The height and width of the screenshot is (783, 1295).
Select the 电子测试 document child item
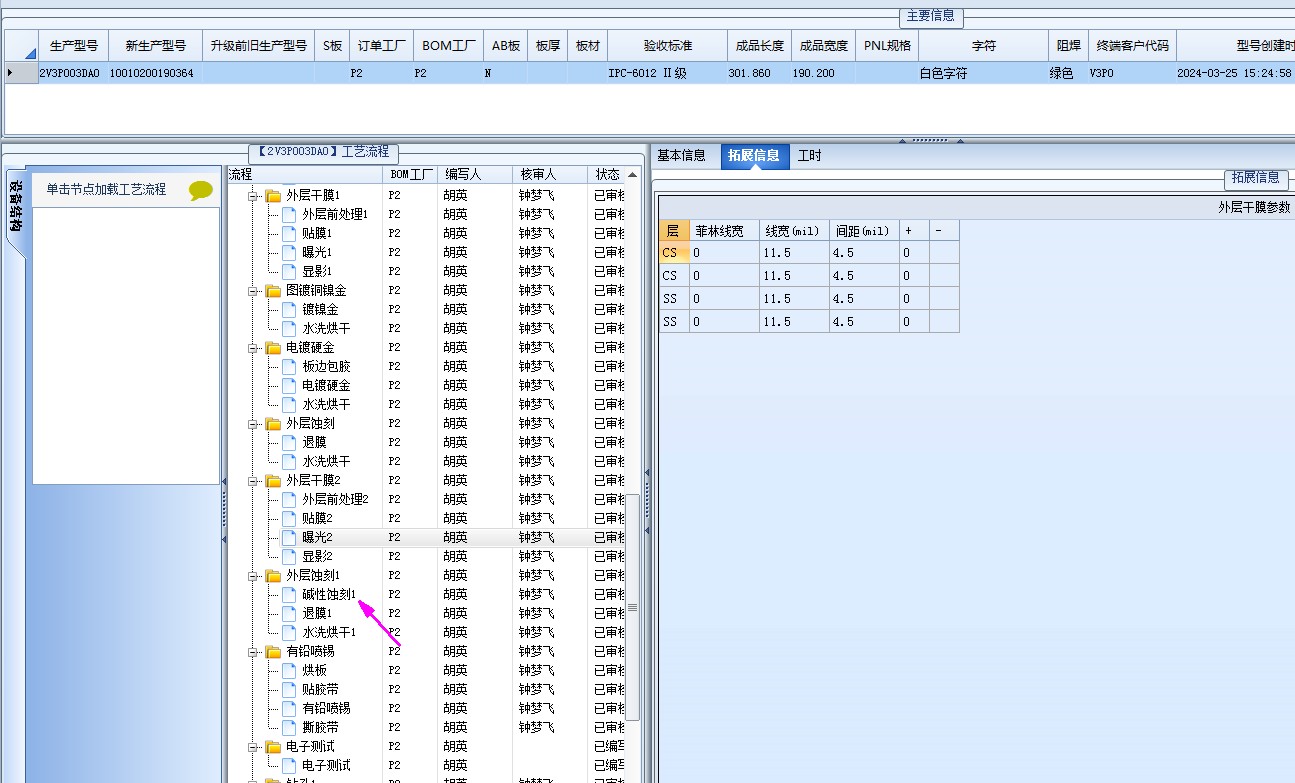[326, 765]
